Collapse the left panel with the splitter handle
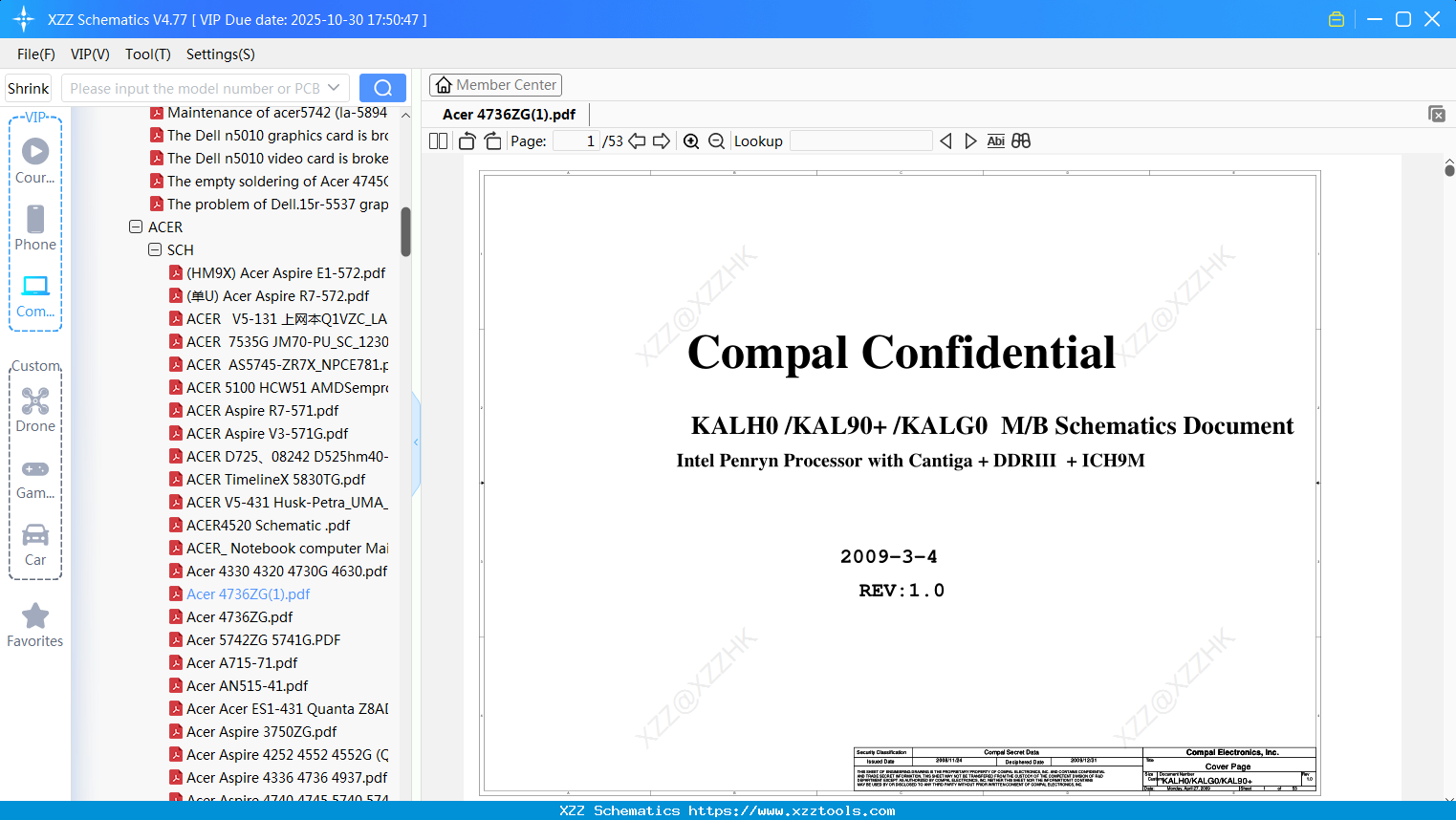This screenshot has height=820, width=1456. point(416,442)
